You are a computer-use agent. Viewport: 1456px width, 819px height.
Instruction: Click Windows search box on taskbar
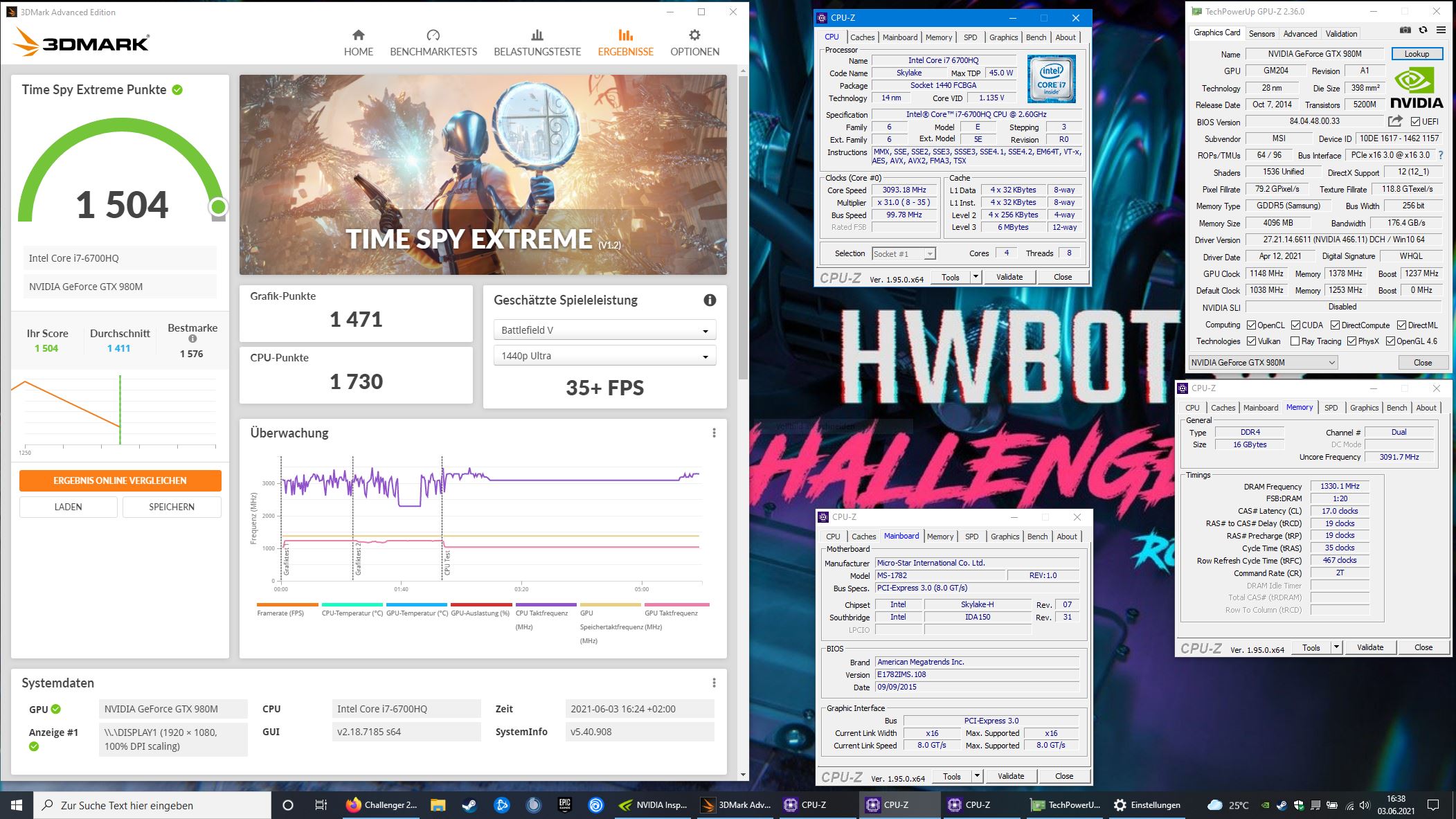tap(152, 805)
